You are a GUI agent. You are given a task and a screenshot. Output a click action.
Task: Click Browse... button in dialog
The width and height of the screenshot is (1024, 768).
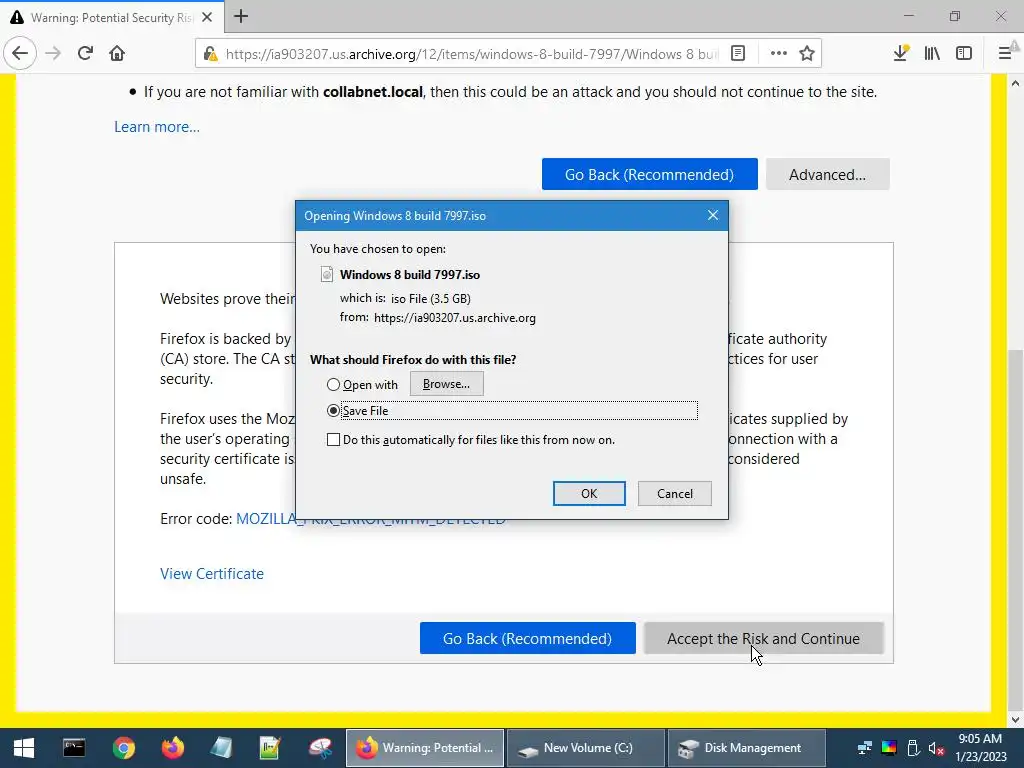coord(447,384)
